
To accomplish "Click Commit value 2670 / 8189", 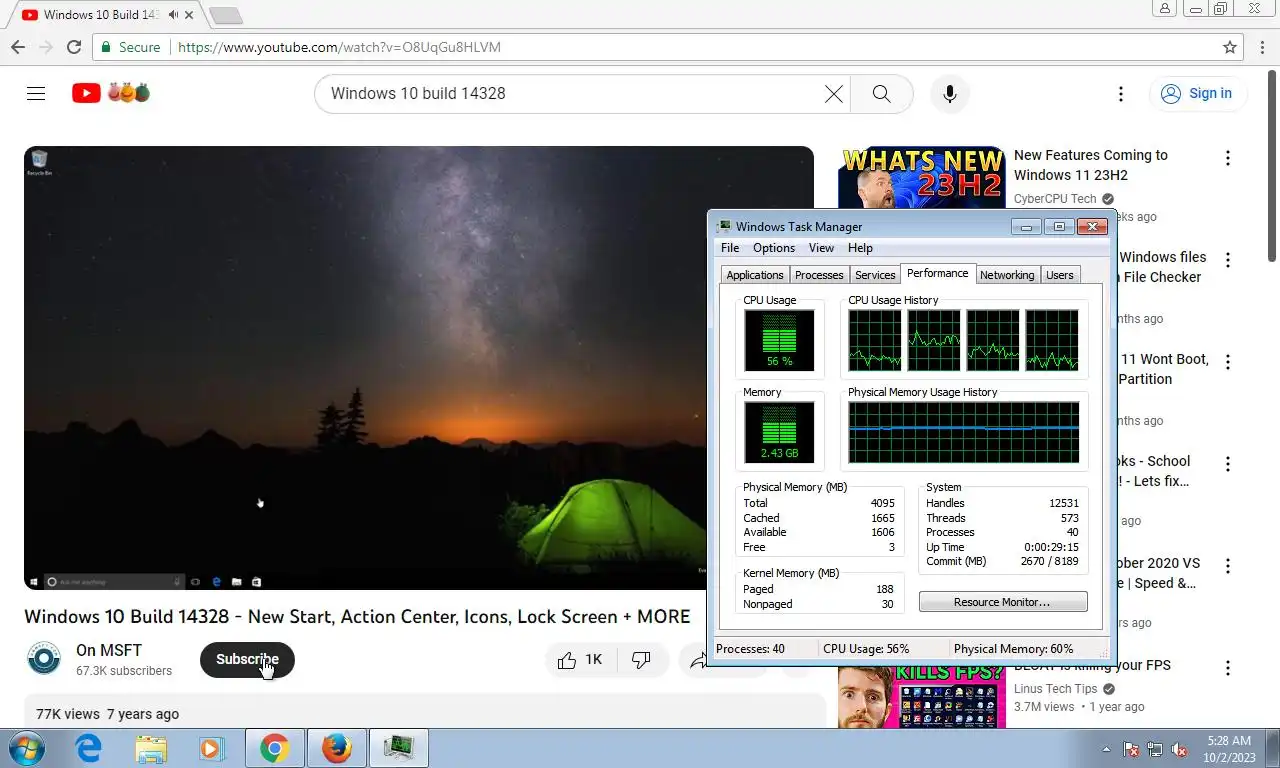I will [x=1049, y=561].
